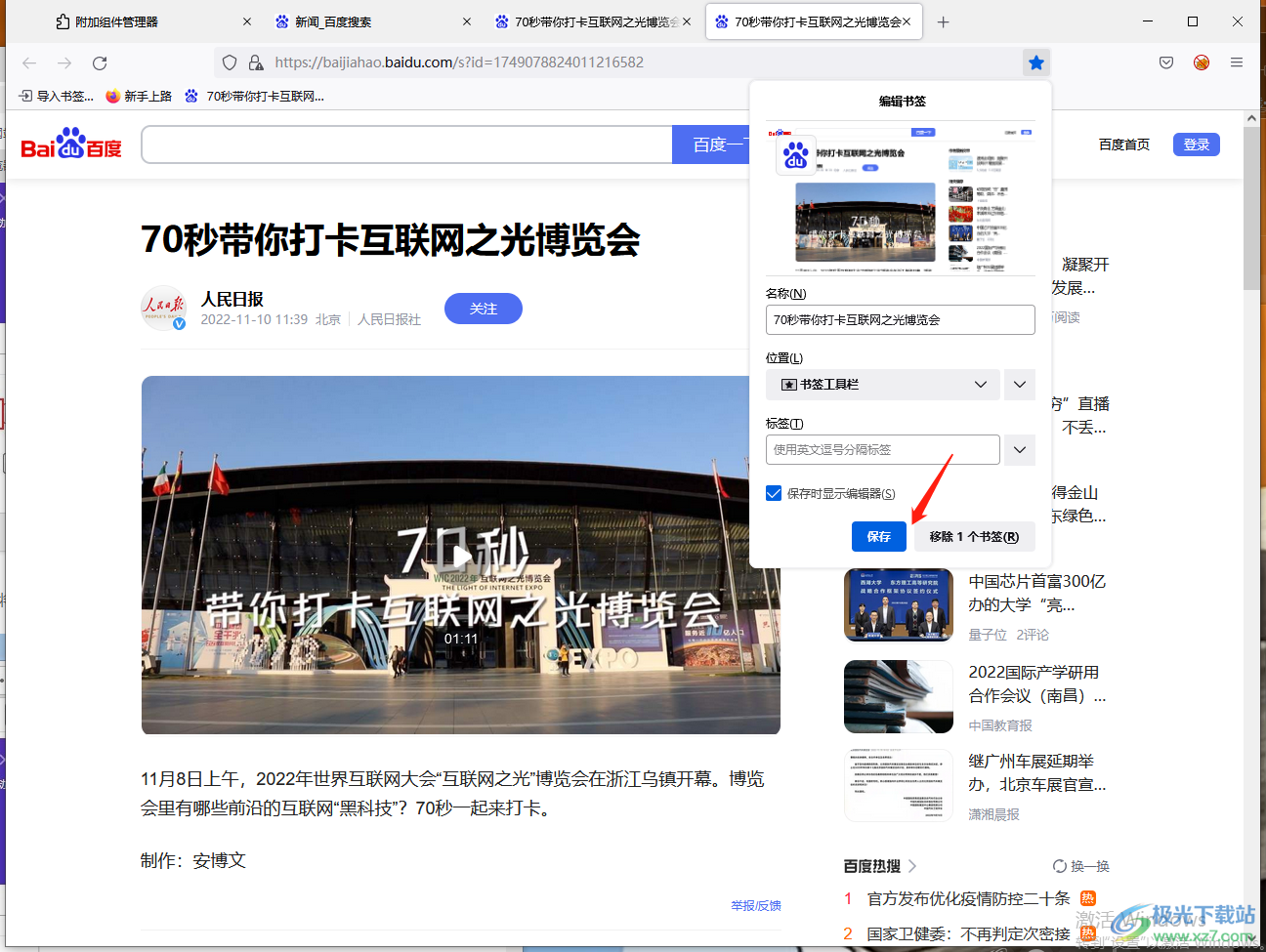Open 继广州车展延期举办 news thumbnail
The image size is (1266, 952).
point(899,785)
